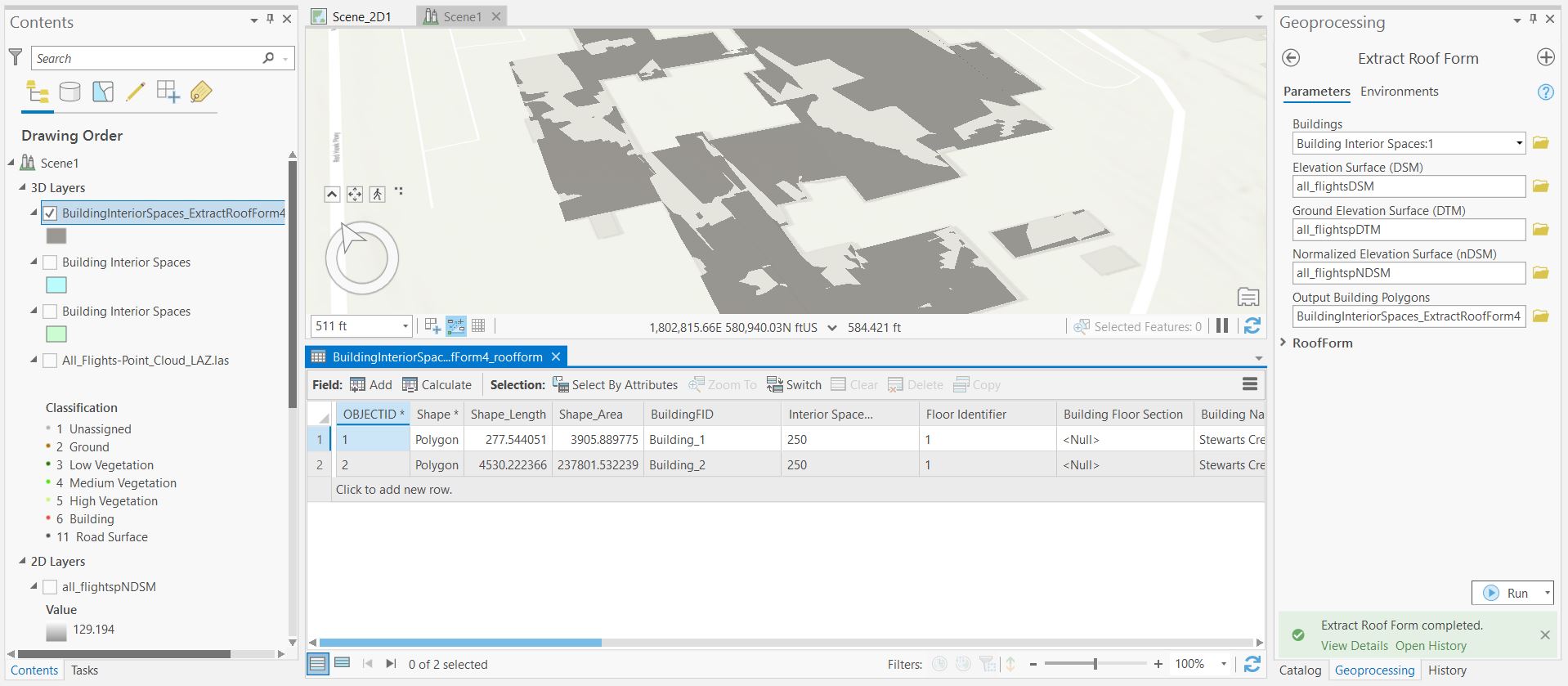
Task: Click Elevation Surface all_flightsDSM field
Action: [x=1409, y=186]
